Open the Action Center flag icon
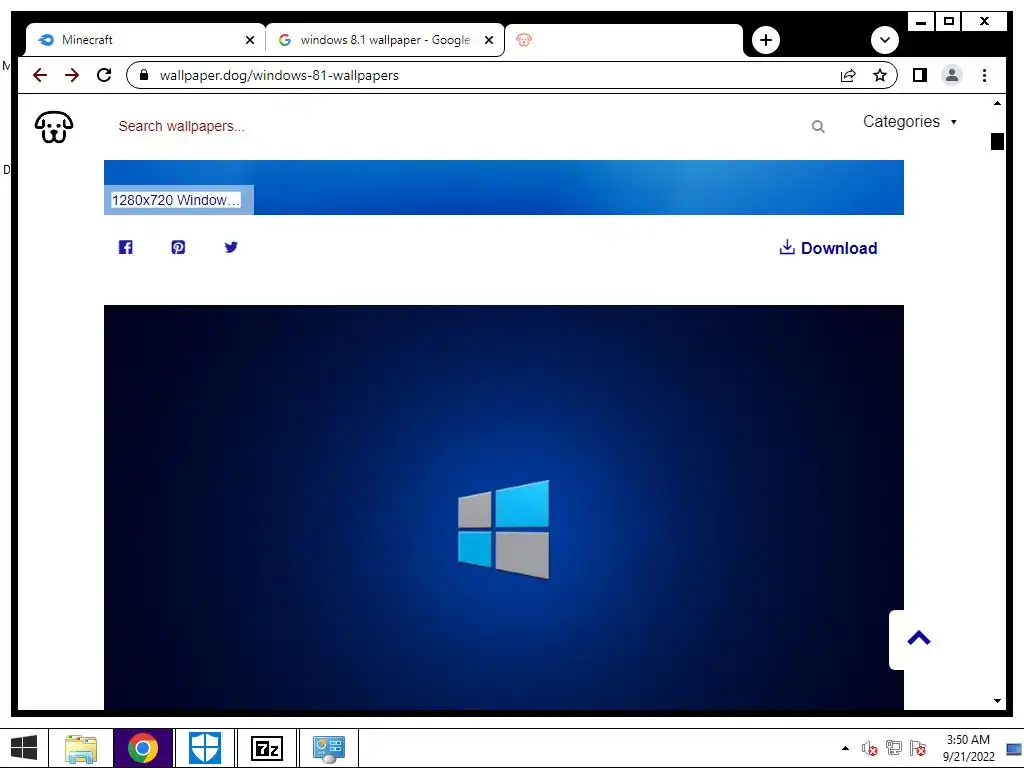This screenshot has width=1024, height=768. tap(918, 748)
